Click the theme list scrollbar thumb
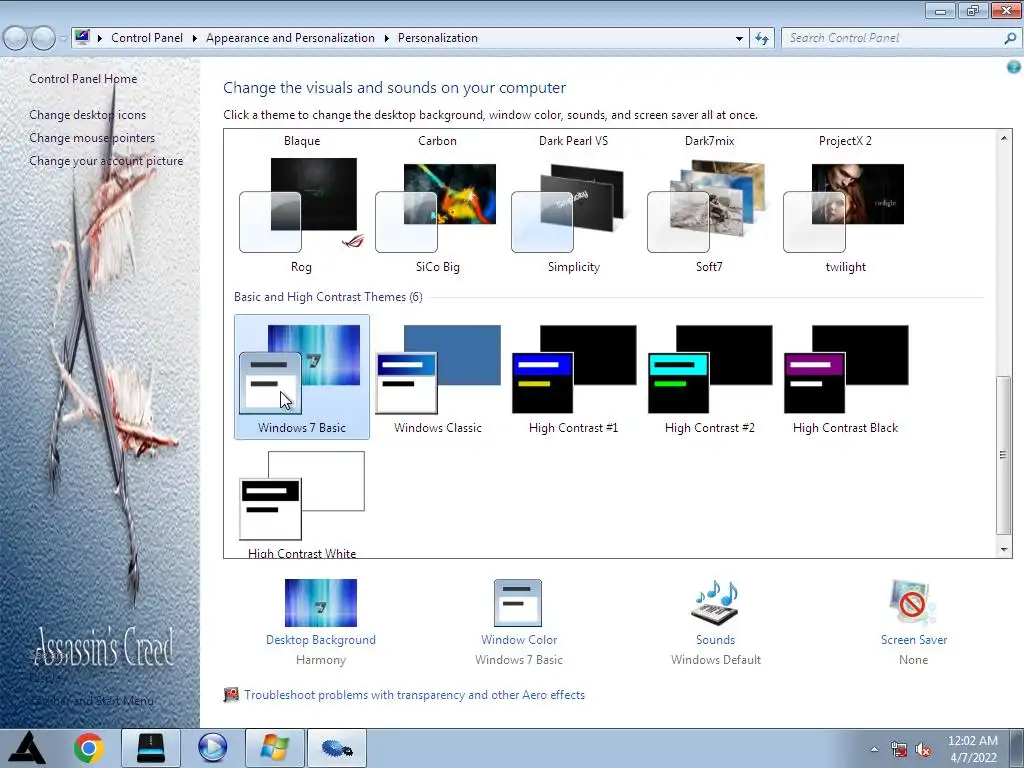Image resolution: width=1024 pixels, height=768 pixels. click(1004, 455)
